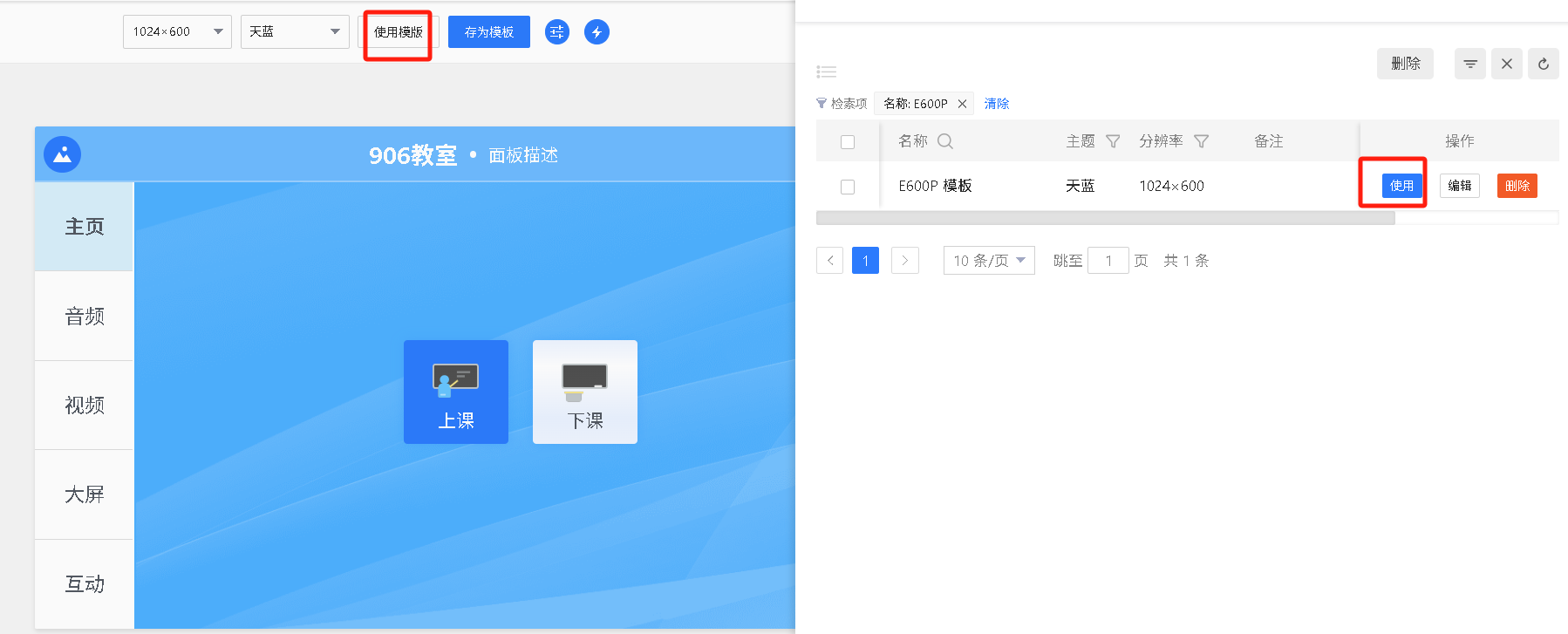This screenshot has width=1568, height=634.
Task: Click the 跳至 page number input
Action: 1108,261
